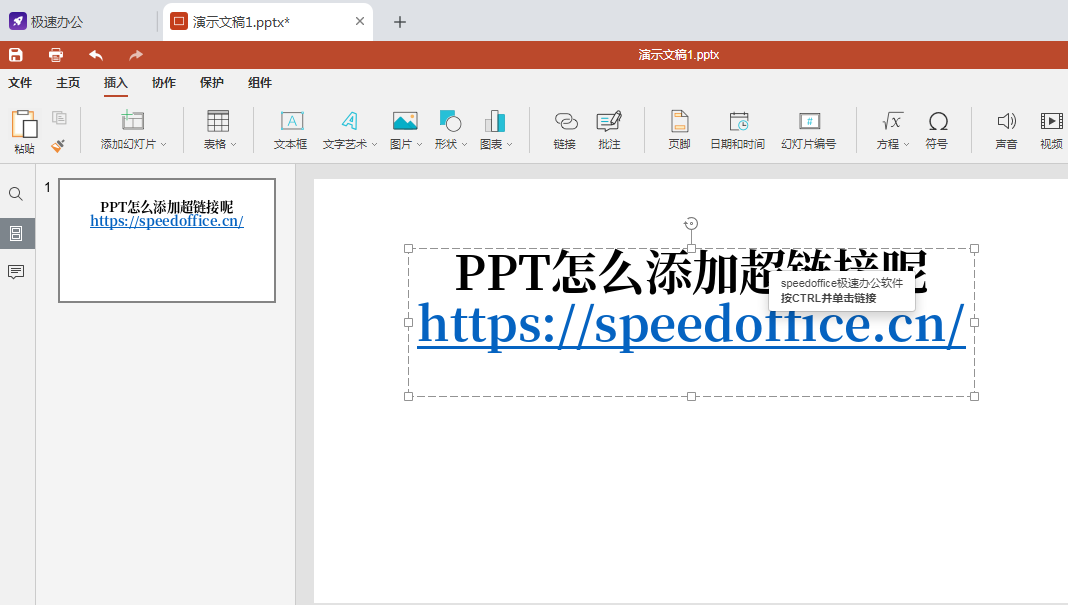Screen dimensions: 1068x605
Task: Expand the 方程 dropdown arrow
Action: click(906, 144)
